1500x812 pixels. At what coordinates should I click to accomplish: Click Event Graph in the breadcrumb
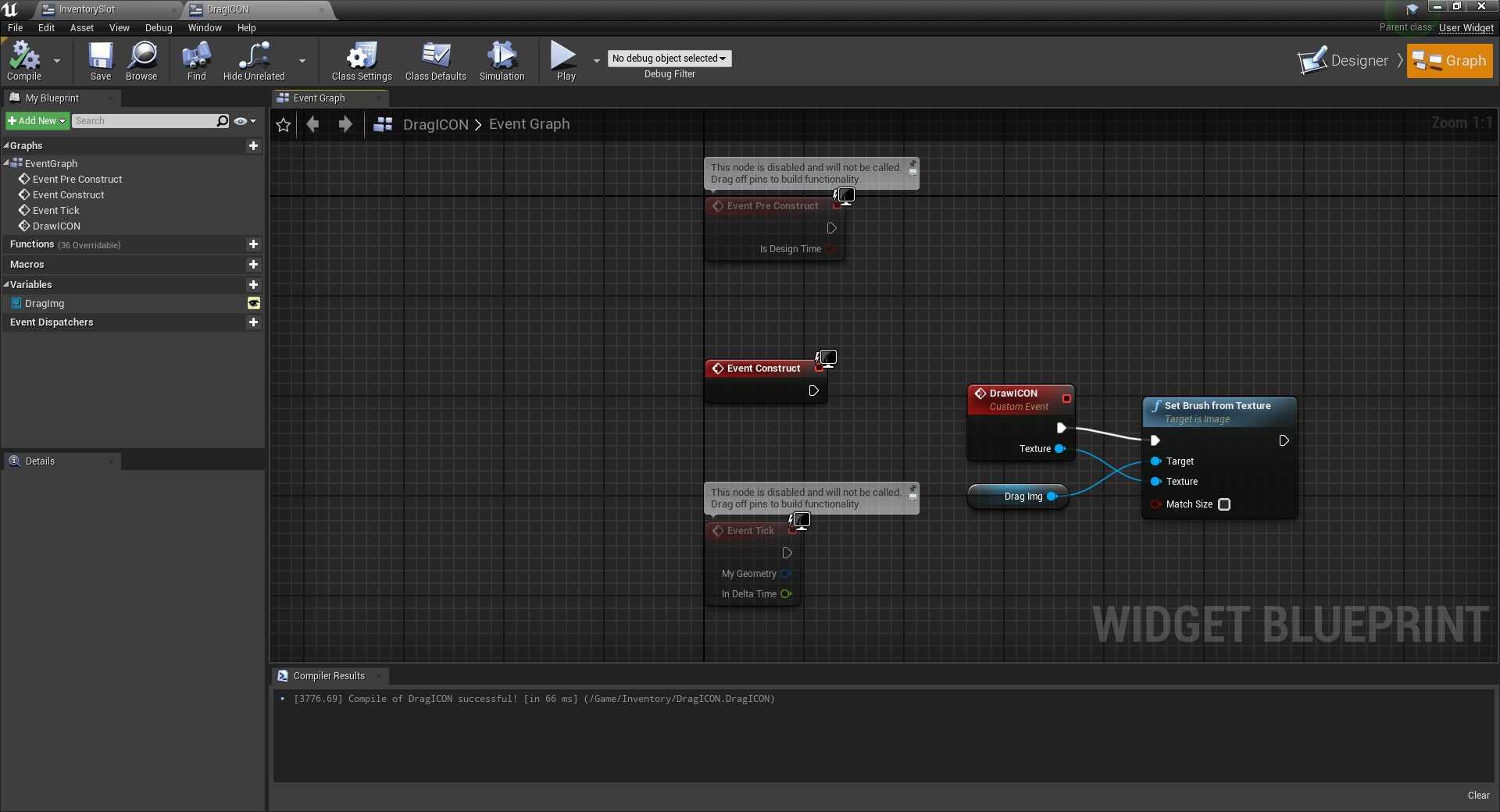click(529, 124)
